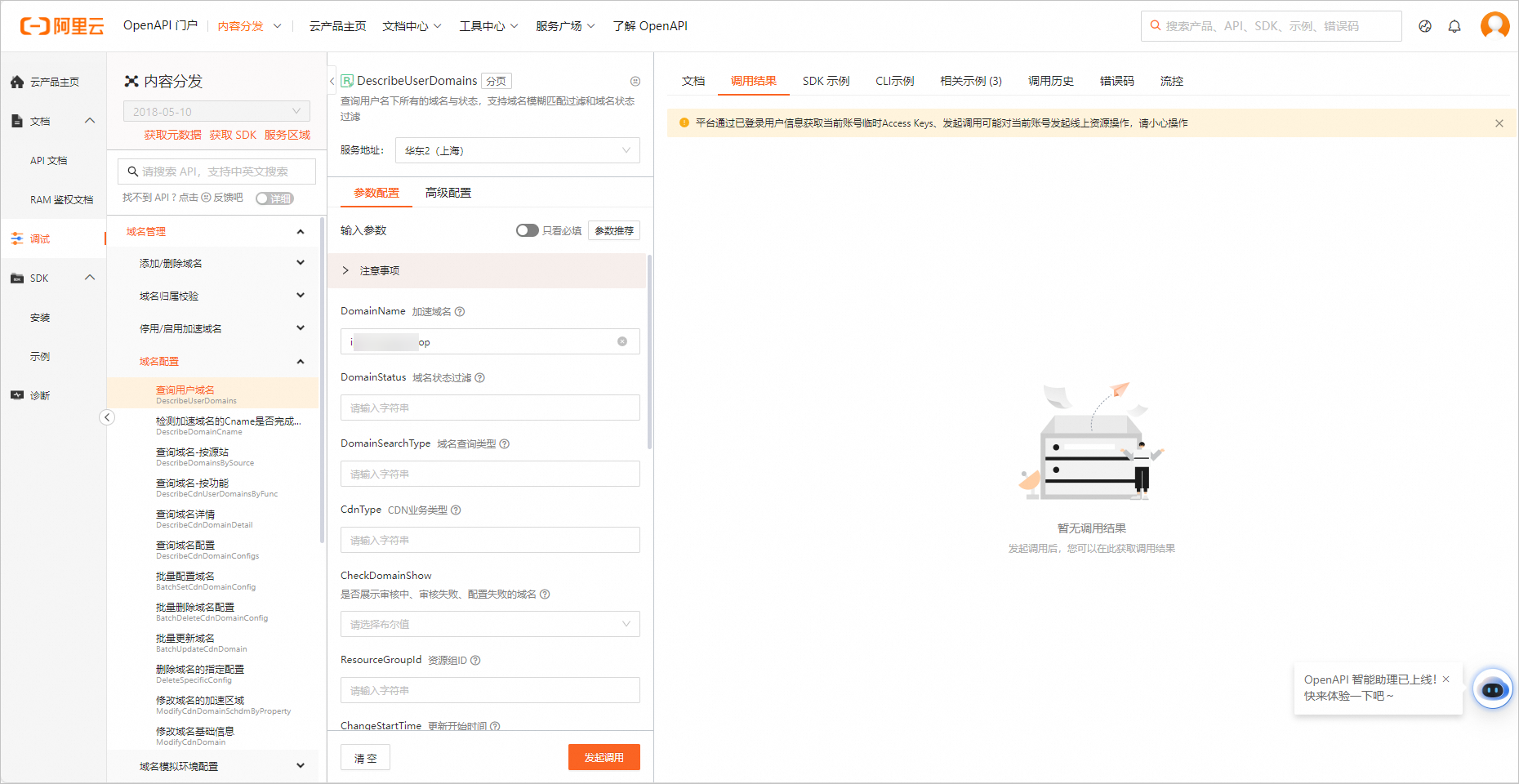
Task: Open the 服务广场 menu
Action: coord(566,26)
